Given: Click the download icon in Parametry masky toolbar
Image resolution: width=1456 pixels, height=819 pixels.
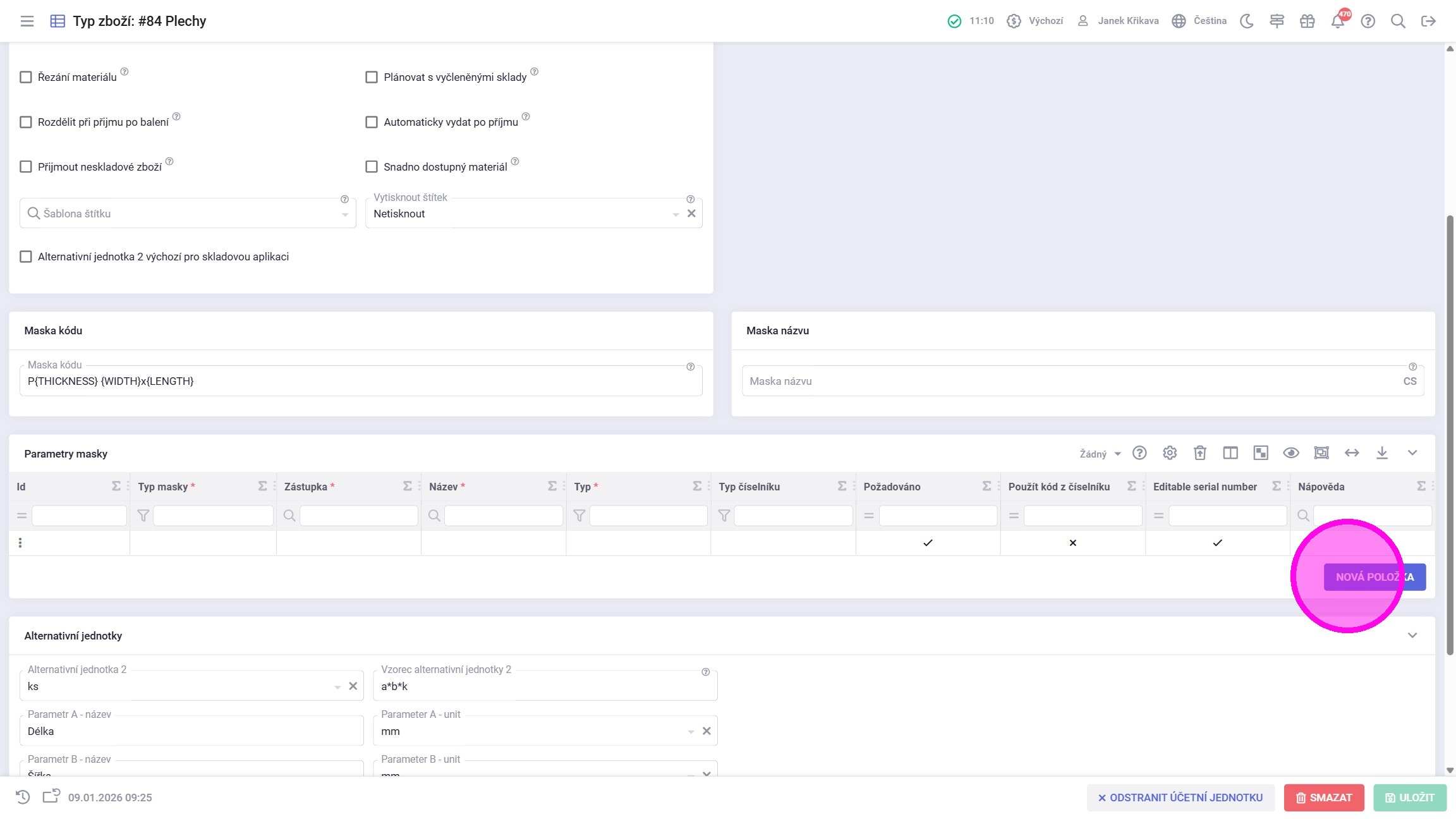Looking at the screenshot, I should 1381,453.
